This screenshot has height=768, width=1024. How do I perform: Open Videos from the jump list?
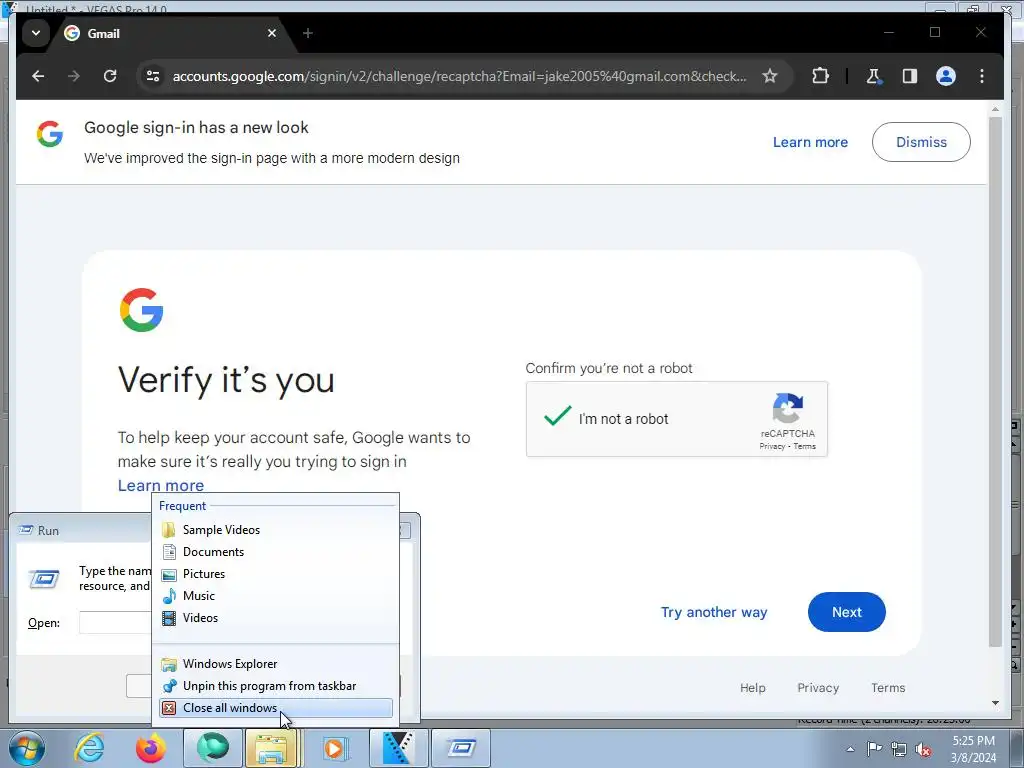tap(276, 618)
